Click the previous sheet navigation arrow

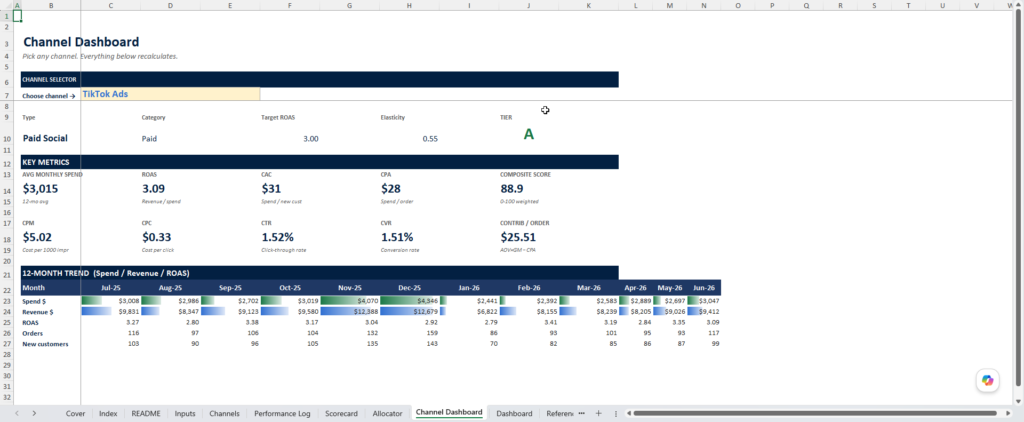pos(17,414)
